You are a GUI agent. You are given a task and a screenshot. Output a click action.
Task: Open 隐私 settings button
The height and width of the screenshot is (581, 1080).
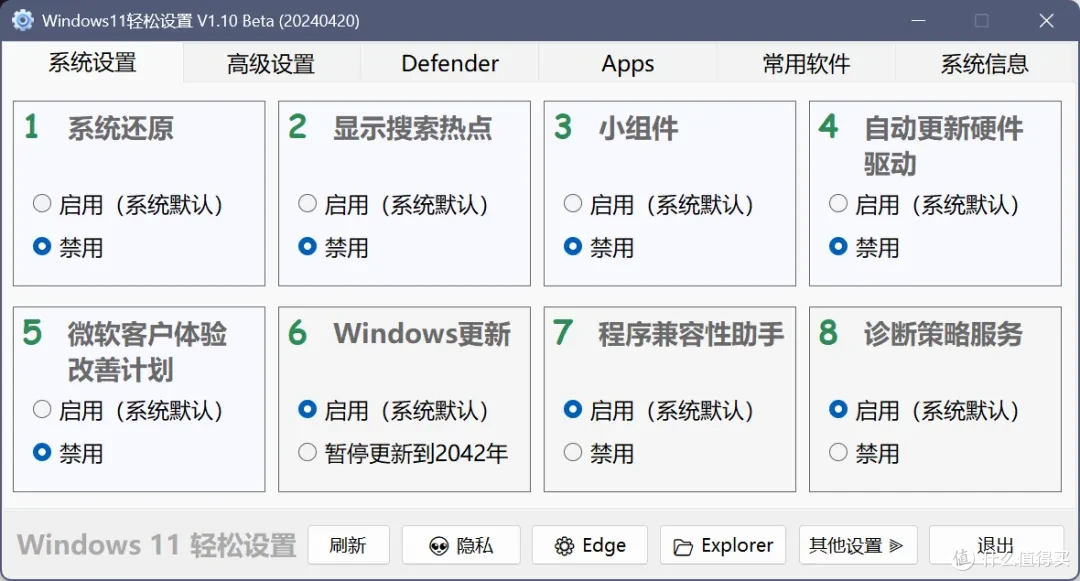(461, 545)
